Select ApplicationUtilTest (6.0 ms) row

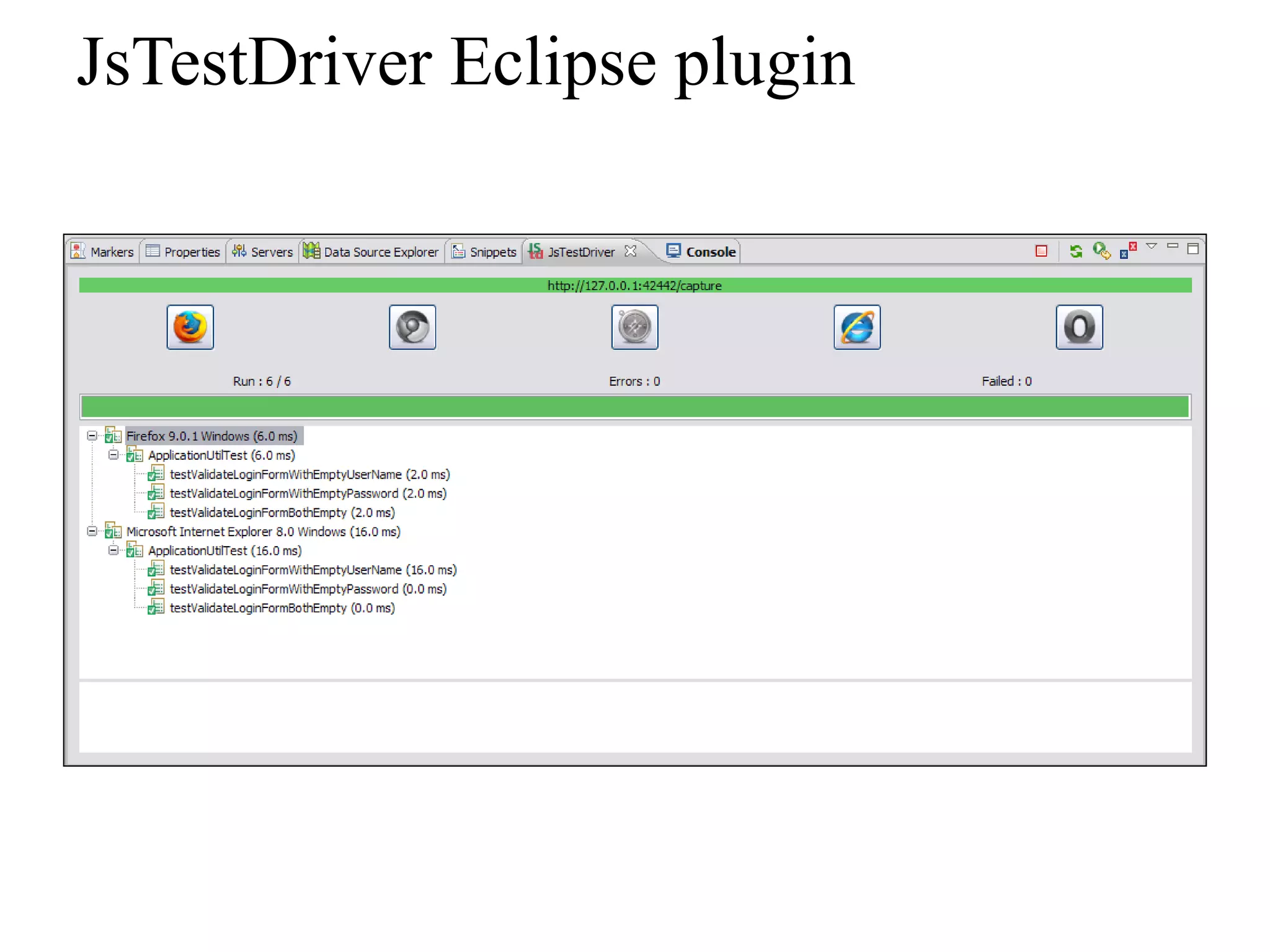pyautogui.click(x=221, y=456)
